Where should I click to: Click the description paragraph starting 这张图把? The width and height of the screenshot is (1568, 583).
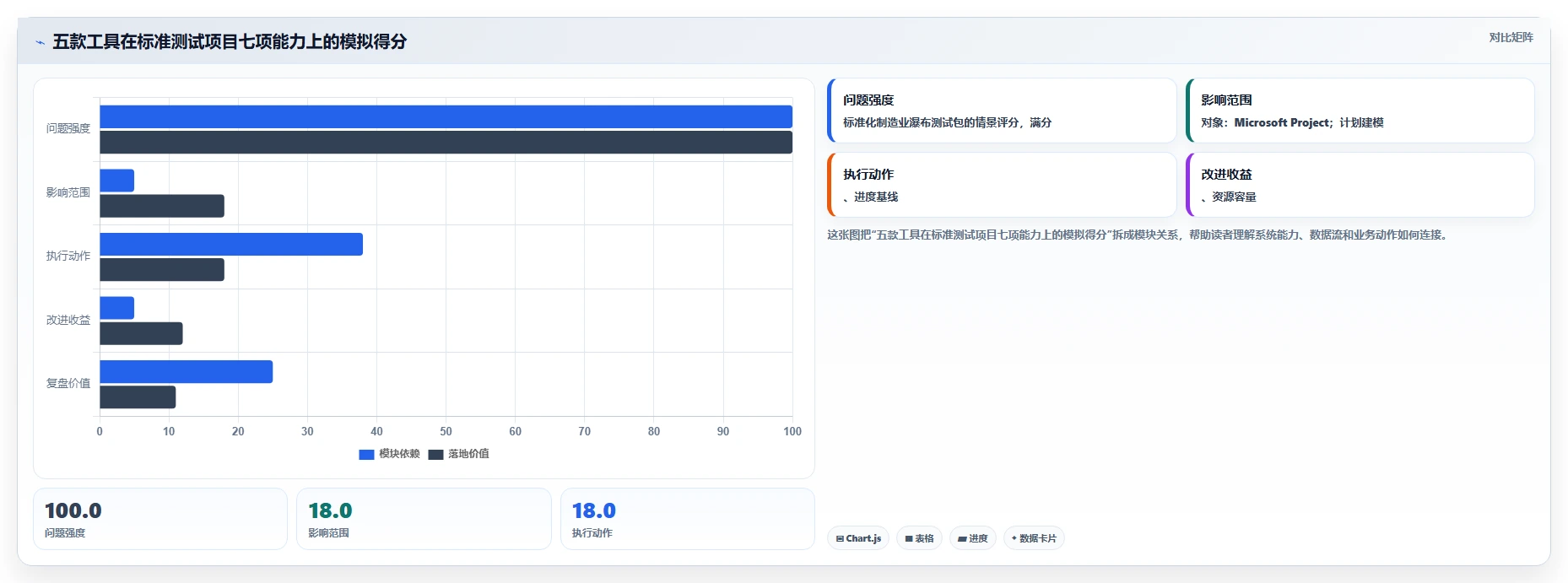click(x=1139, y=235)
